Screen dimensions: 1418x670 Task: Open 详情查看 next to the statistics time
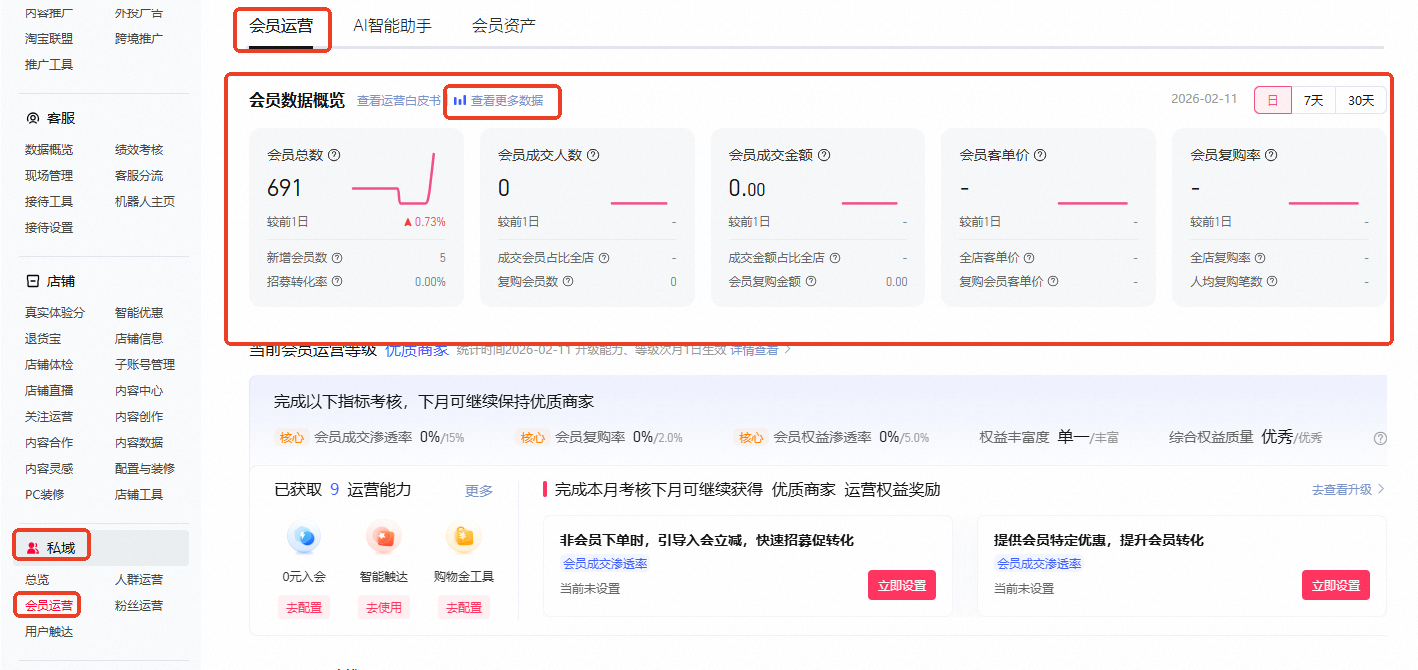[760, 350]
